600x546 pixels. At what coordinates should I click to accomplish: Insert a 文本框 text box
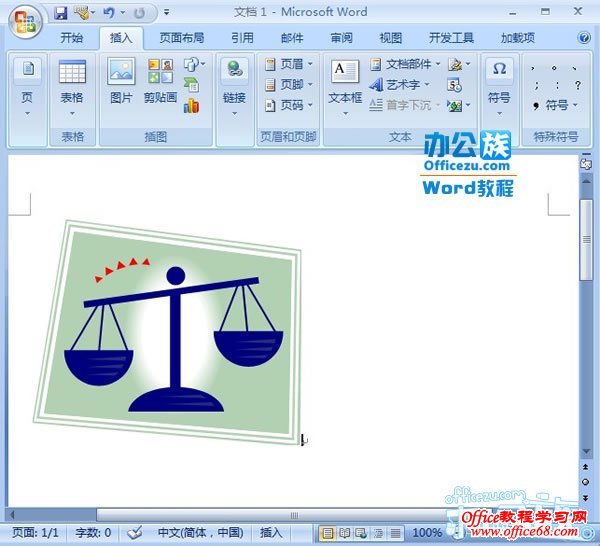coord(345,88)
